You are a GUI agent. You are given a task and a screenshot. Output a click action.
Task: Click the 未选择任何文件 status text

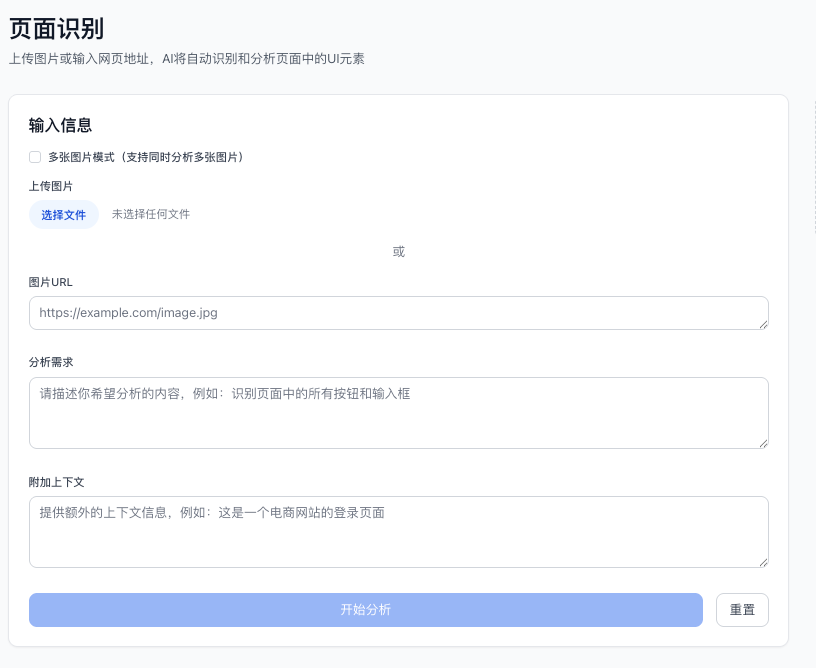coord(152,214)
